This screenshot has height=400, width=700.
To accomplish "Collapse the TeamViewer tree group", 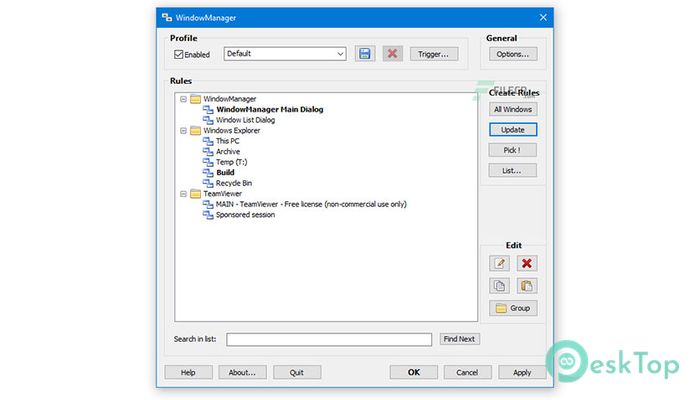I will pyautogui.click(x=183, y=194).
